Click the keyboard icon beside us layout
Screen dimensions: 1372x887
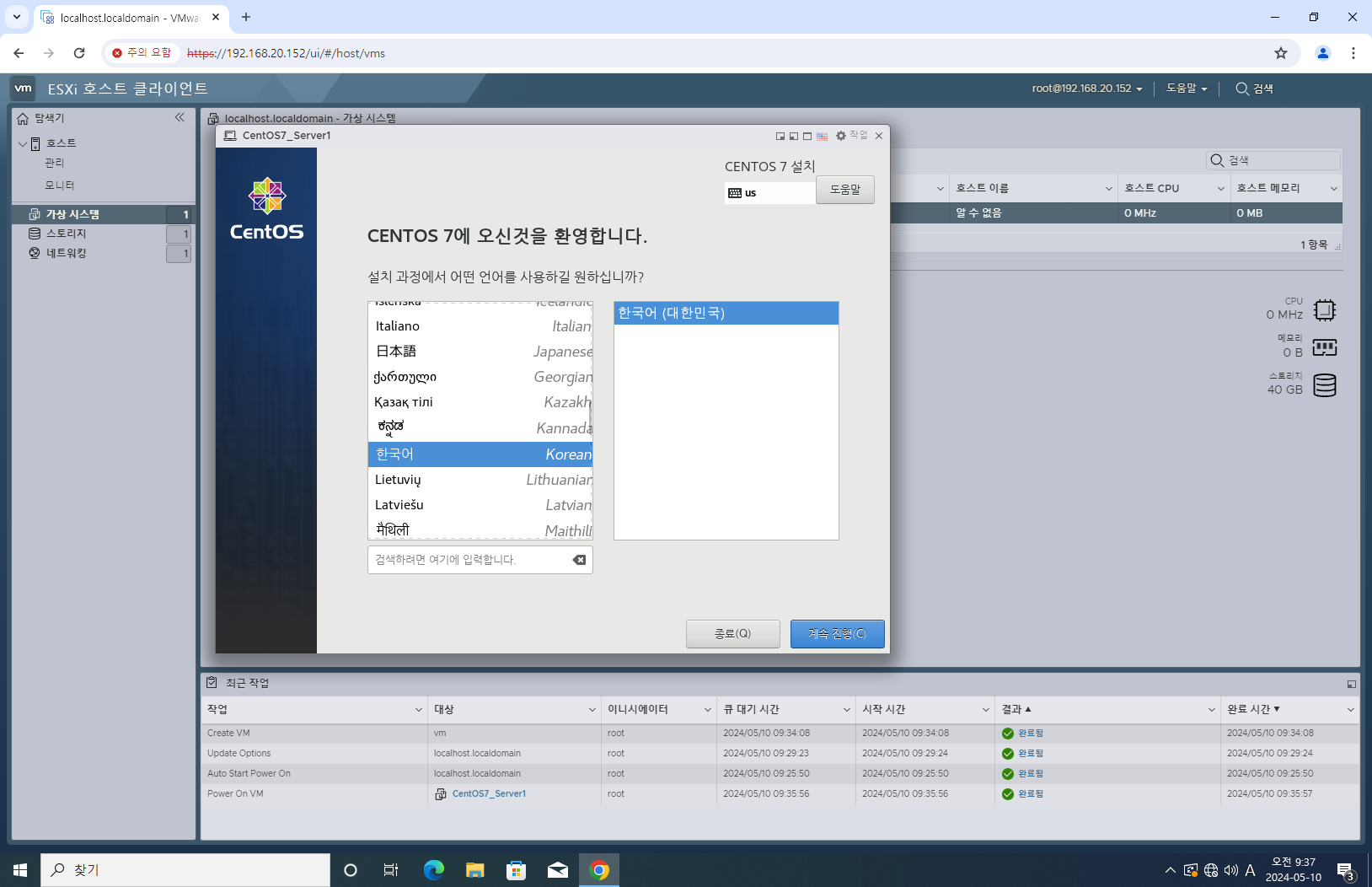pos(735,193)
